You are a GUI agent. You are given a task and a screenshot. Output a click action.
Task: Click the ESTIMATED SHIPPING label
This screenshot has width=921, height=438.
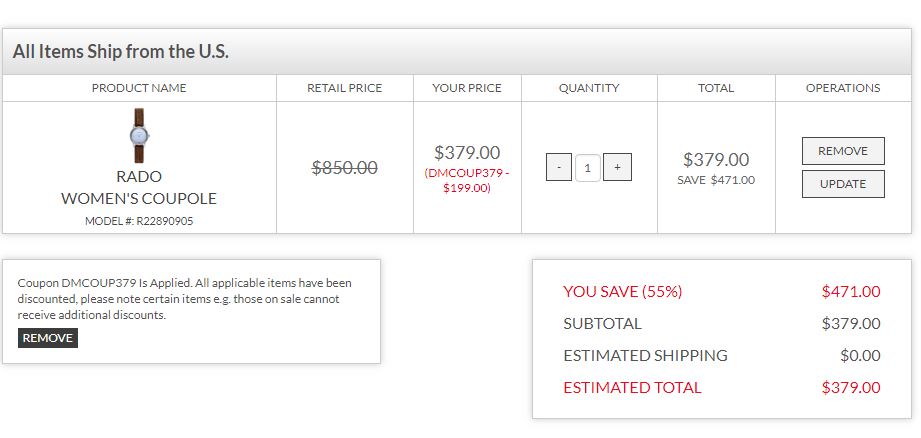click(645, 356)
